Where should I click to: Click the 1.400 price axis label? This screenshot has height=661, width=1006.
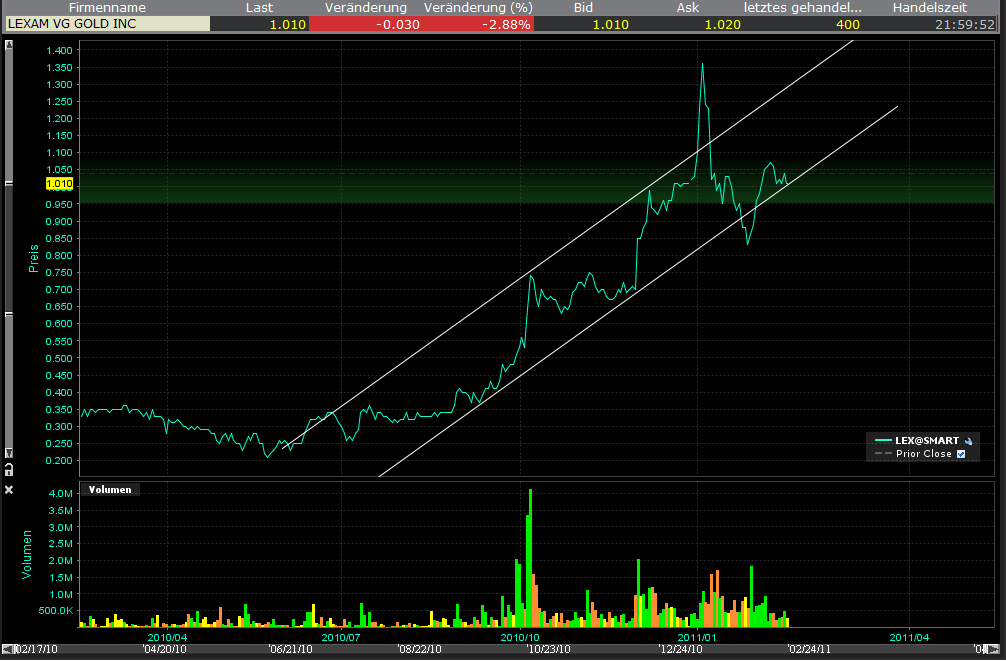point(59,50)
